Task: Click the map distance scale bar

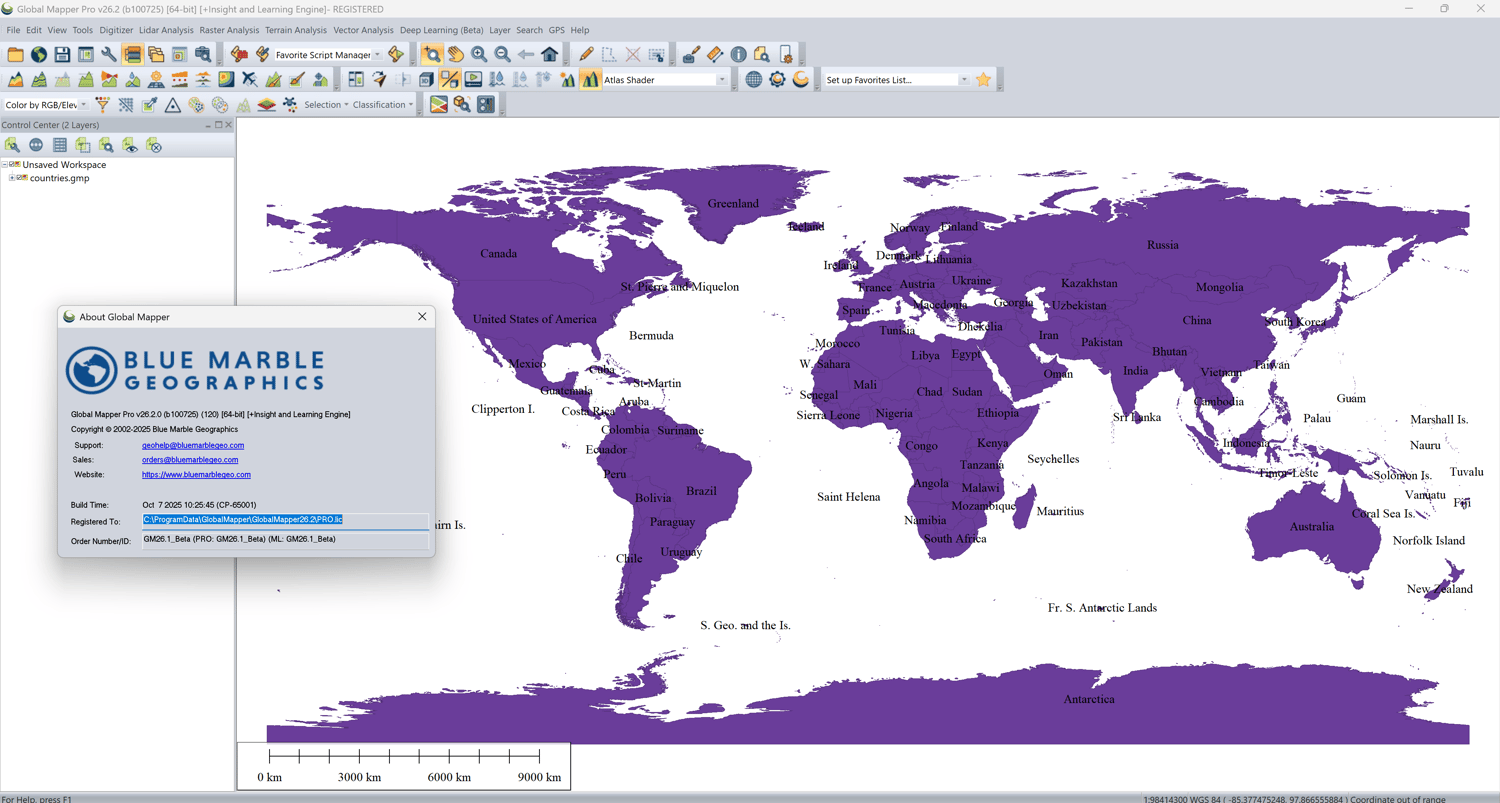Action: [x=404, y=766]
